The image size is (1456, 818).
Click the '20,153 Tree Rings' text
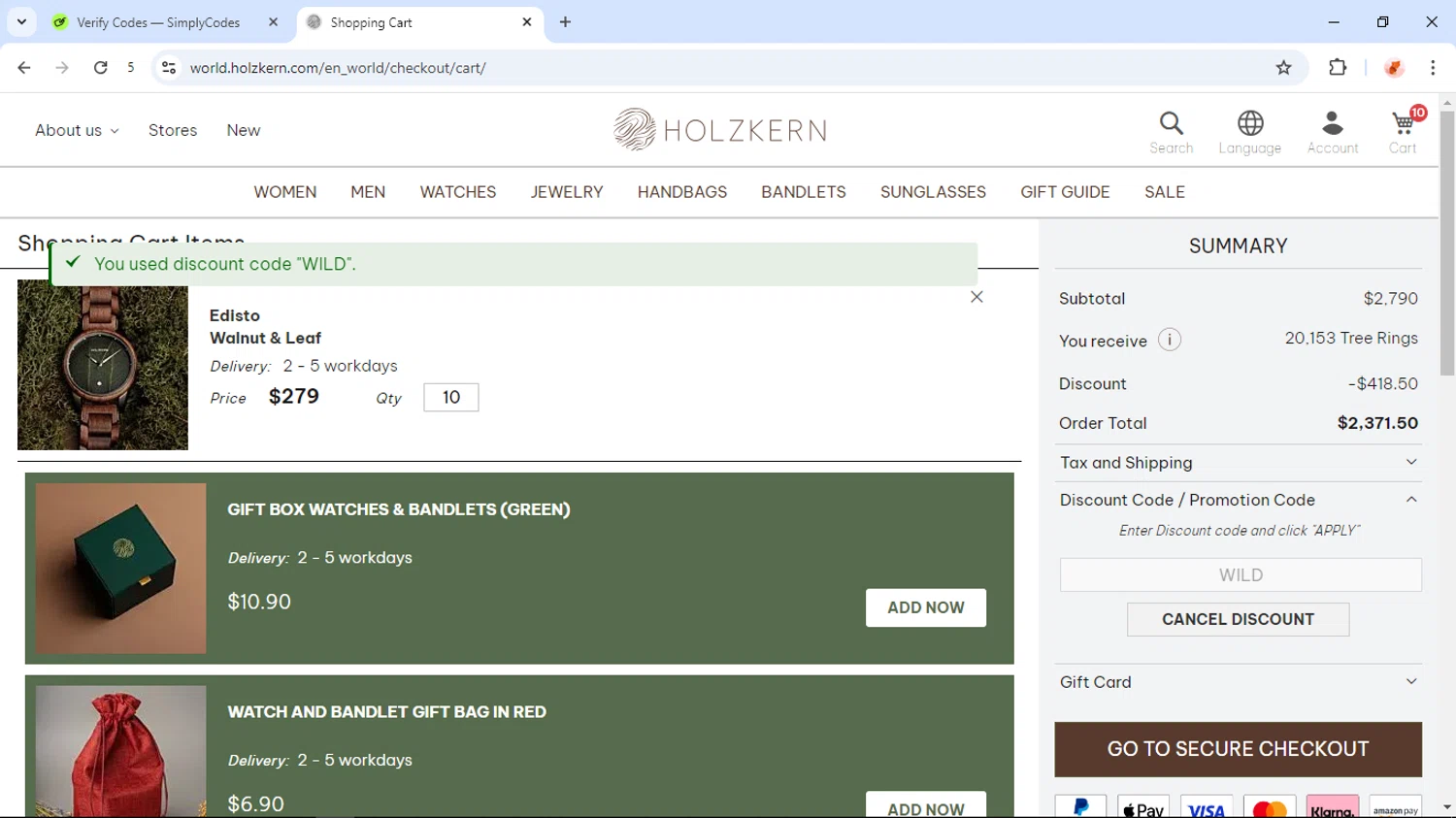tap(1351, 338)
